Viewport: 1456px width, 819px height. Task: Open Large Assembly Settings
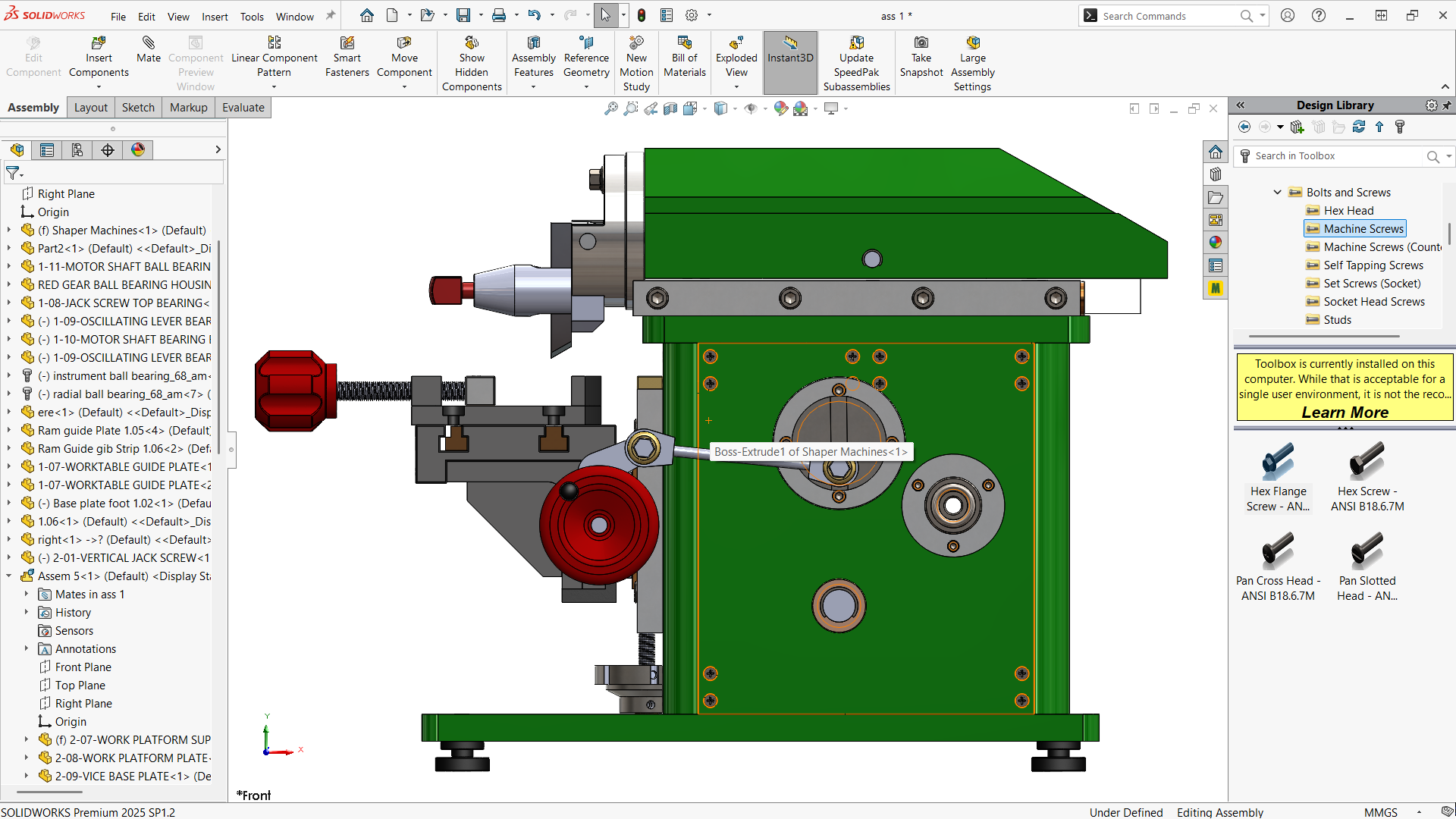point(973,64)
